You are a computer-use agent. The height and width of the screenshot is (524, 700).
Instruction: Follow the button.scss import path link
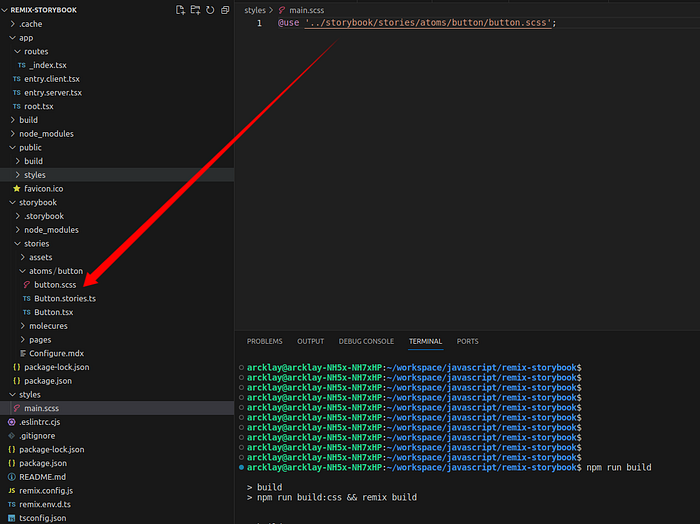coord(429,23)
